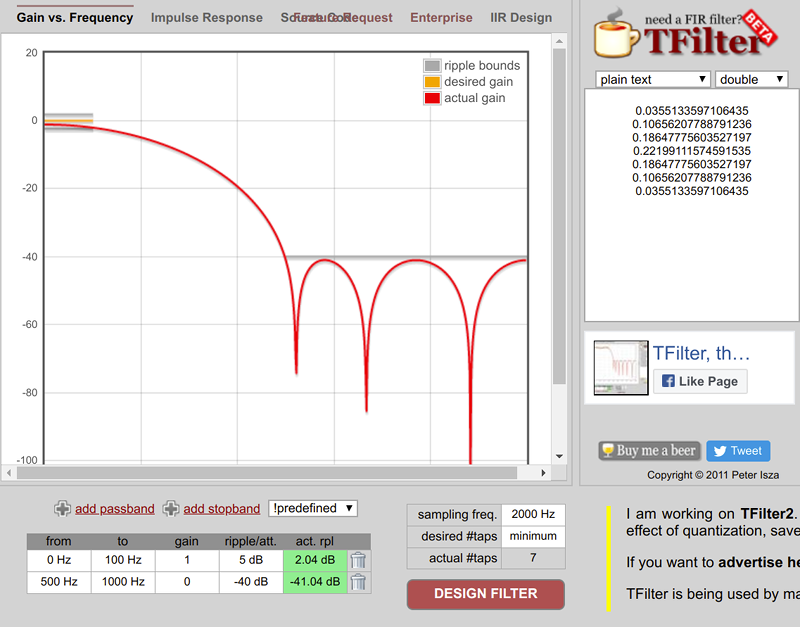Edit the sampling freq field showing 2000 Hz
Viewport: 800px width, 627px height.
(533, 514)
